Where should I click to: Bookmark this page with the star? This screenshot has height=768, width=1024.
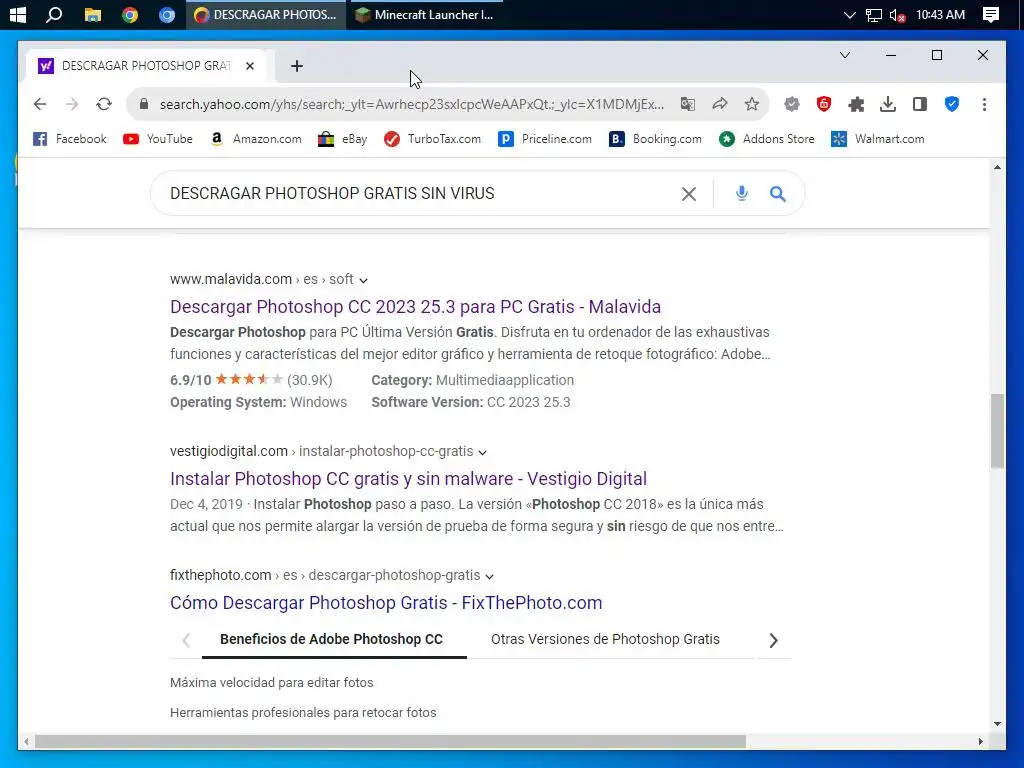[x=752, y=104]
